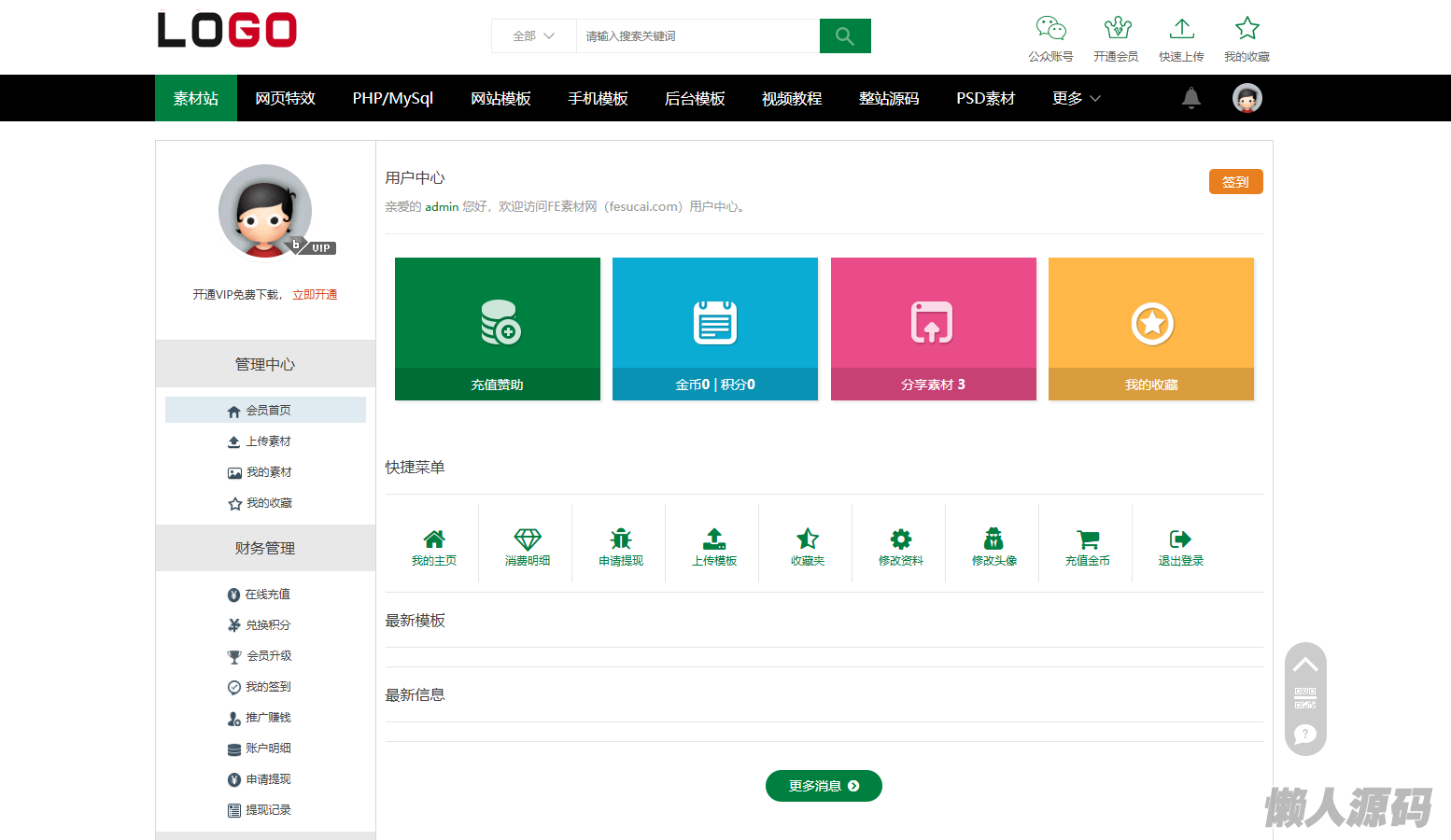Click the 修改资料 gear icon
1451x840 pixels.
point(900,539)
